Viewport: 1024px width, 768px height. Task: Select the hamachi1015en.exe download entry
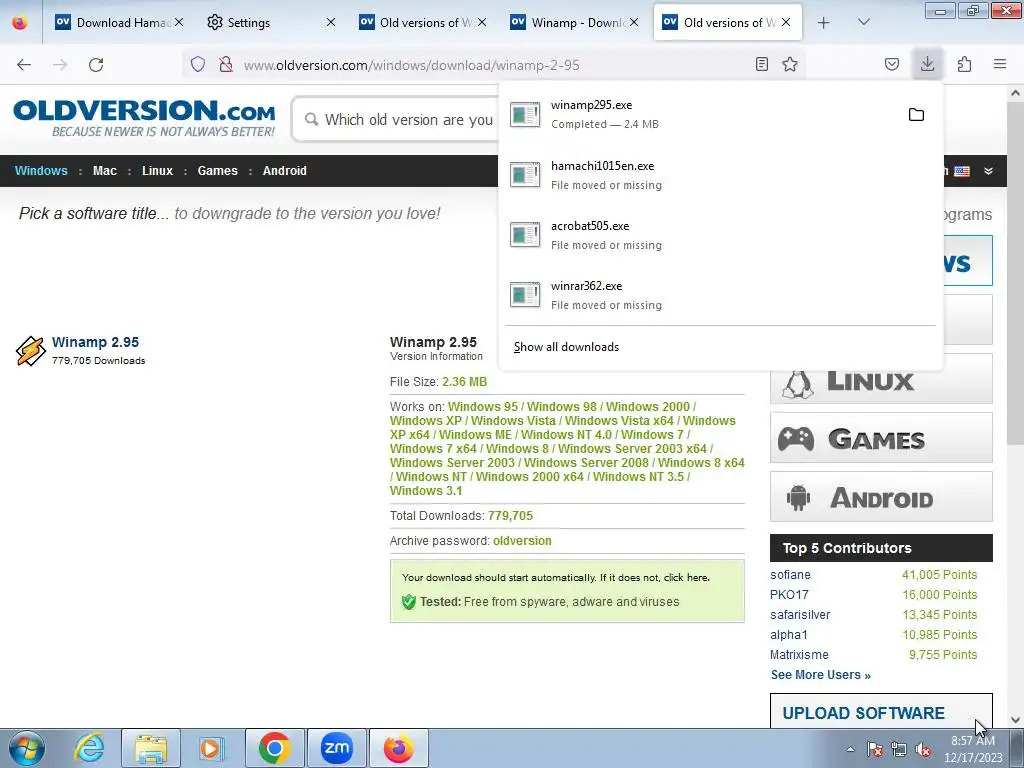coord(721,175)
